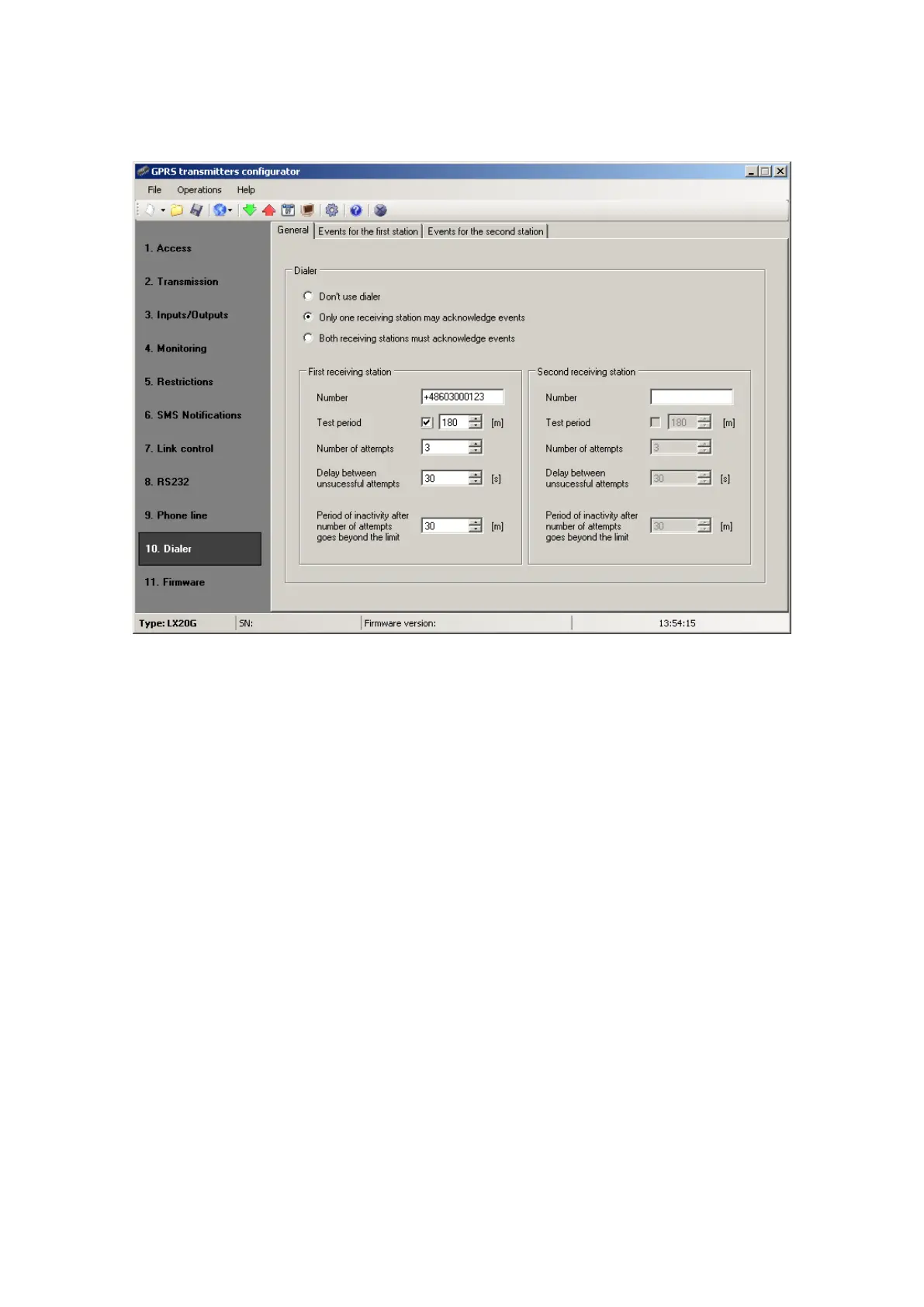
Task: Click second station Number field
Action: click(x=691, y=397)
